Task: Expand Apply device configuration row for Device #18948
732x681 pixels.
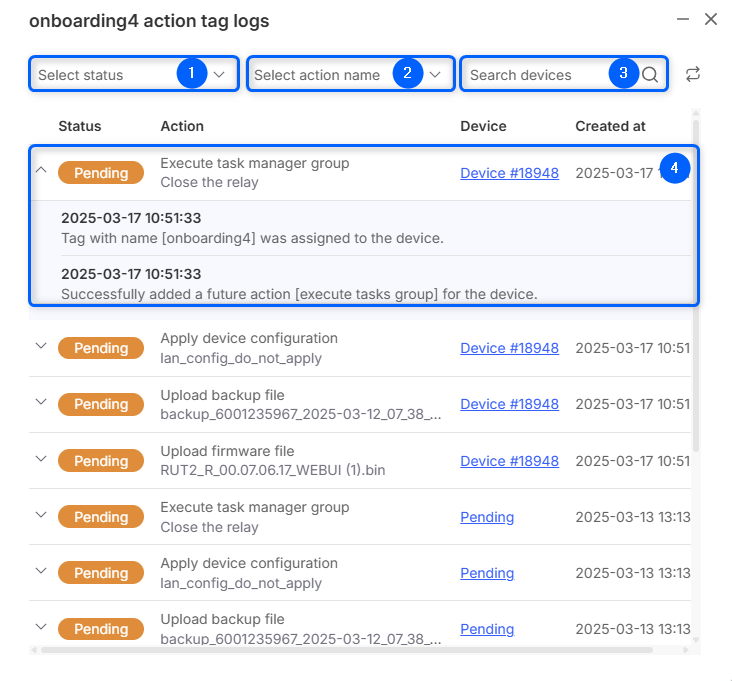Action: click(41, 346)
